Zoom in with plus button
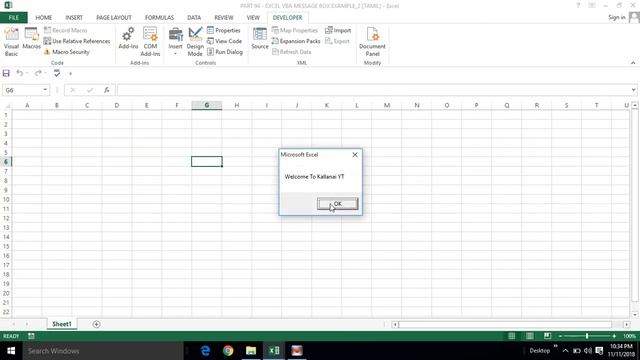 click(x=614, y=336)
